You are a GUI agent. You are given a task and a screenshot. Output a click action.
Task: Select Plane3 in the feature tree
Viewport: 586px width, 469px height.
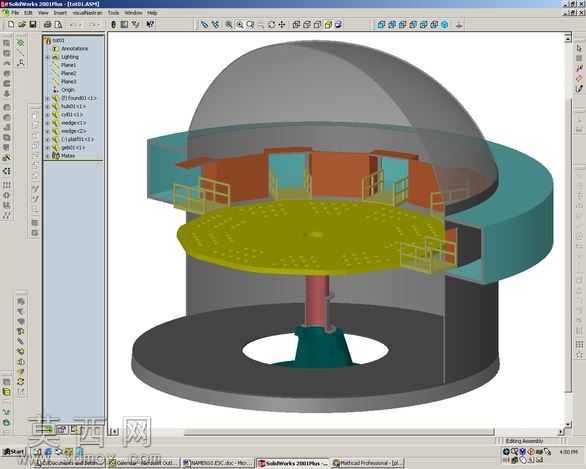[x=68, y=82]
